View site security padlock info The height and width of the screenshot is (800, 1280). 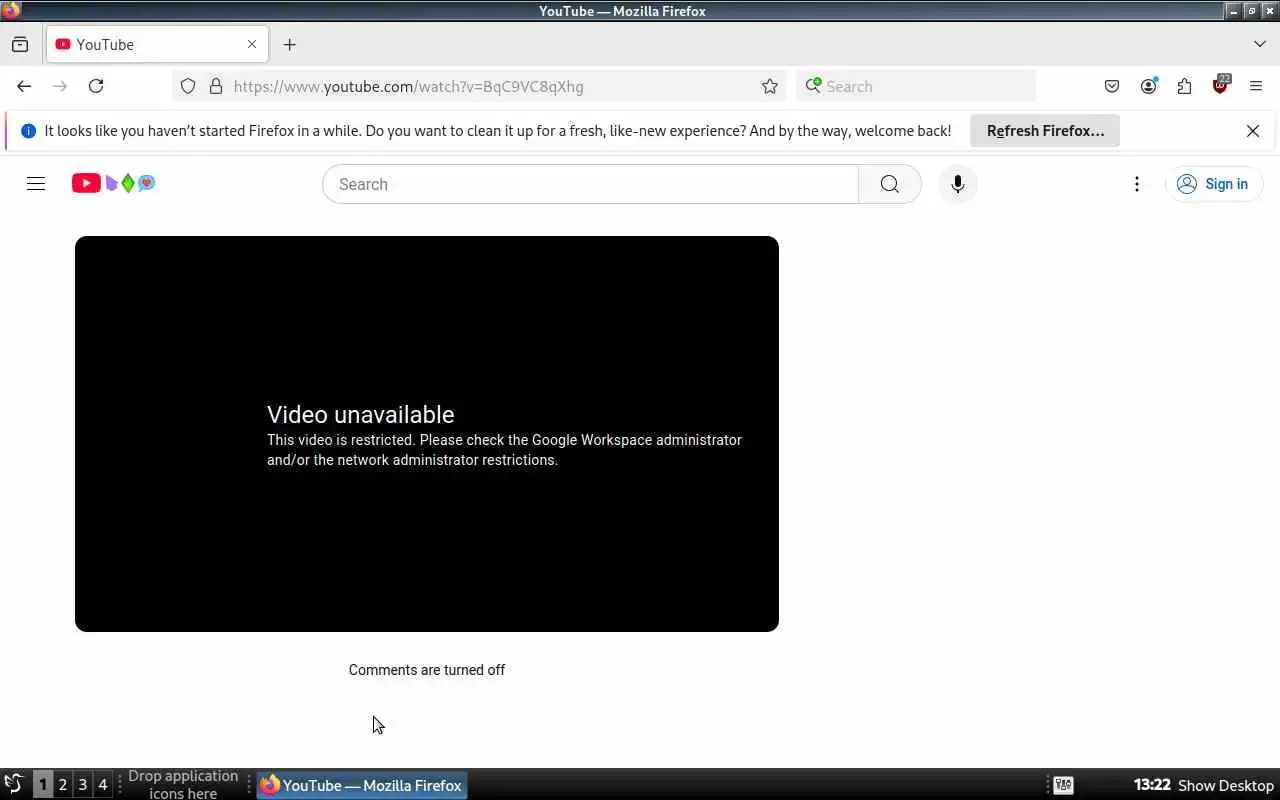215,86
